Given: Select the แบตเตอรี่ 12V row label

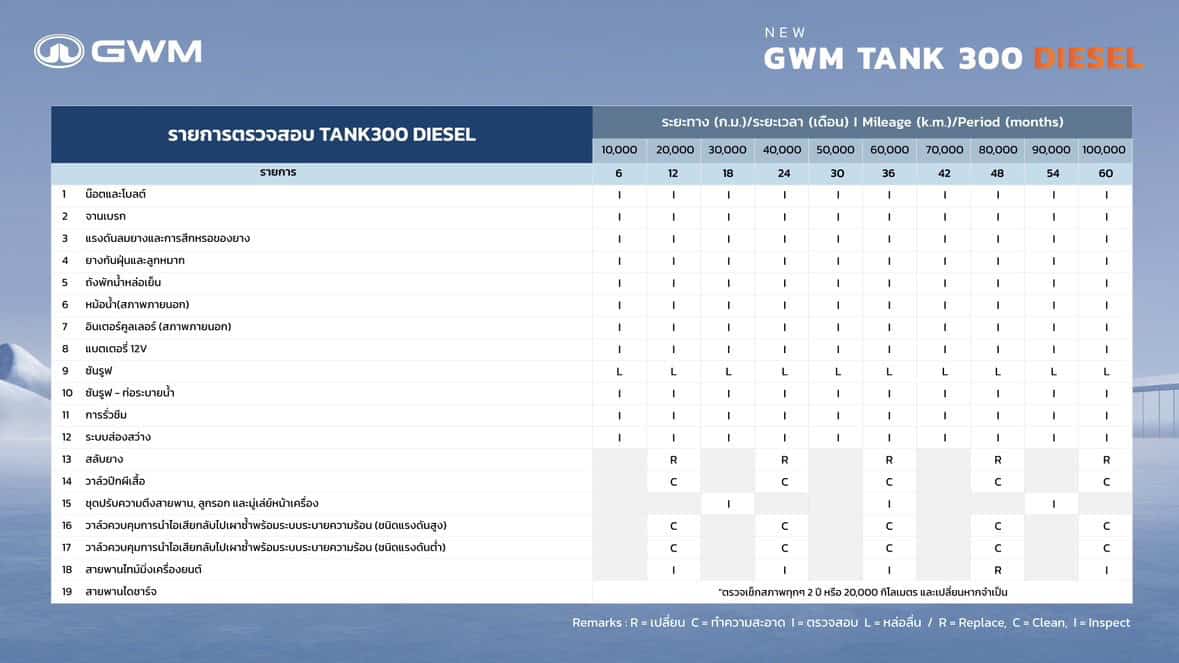Looking at the screenshot, I should pyautogui.click(x=120, y=348).
